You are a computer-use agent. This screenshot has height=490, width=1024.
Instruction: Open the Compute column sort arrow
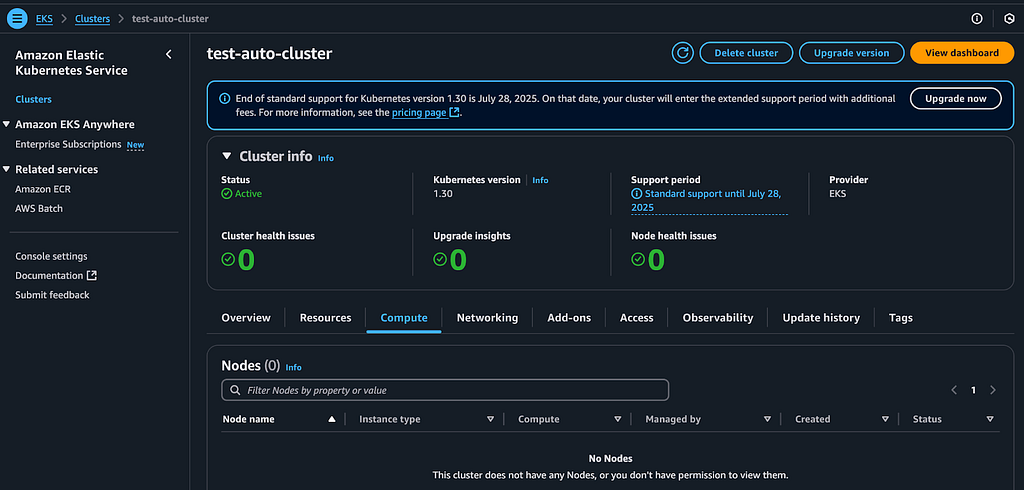[x=617, y=419]
